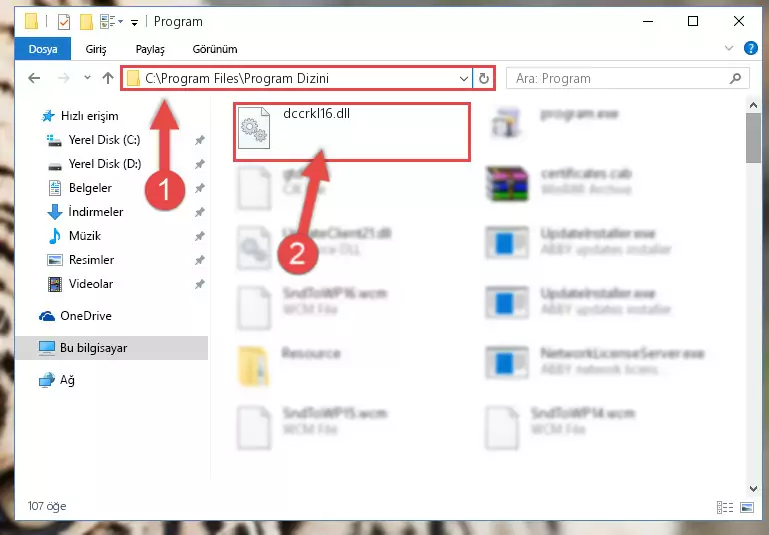Open the Help question mark icon
Viewport: 769px width, 535px height.
[x=751, y=48]
